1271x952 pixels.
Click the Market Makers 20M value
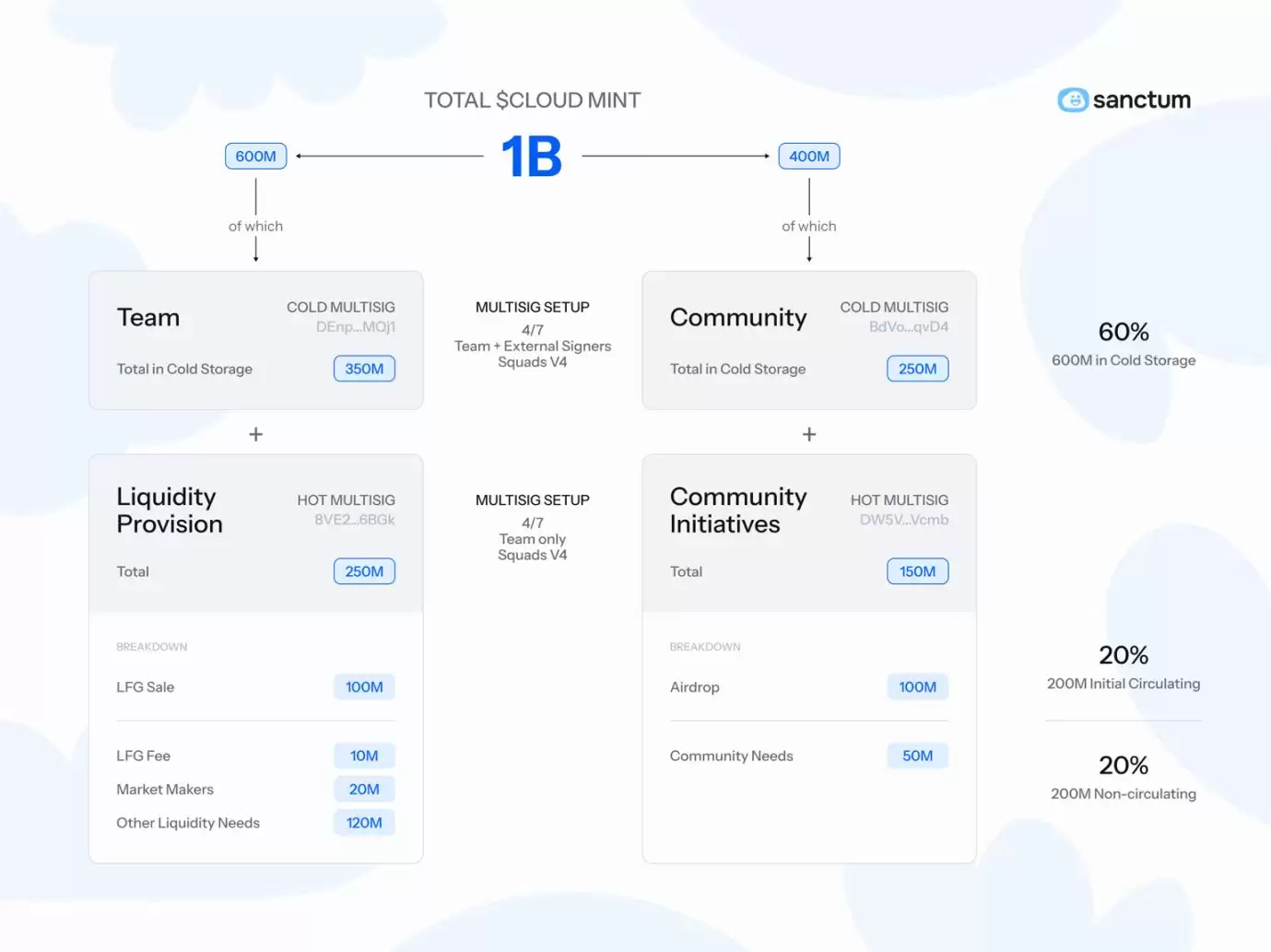pyautogui.click(x=364, y=790)
